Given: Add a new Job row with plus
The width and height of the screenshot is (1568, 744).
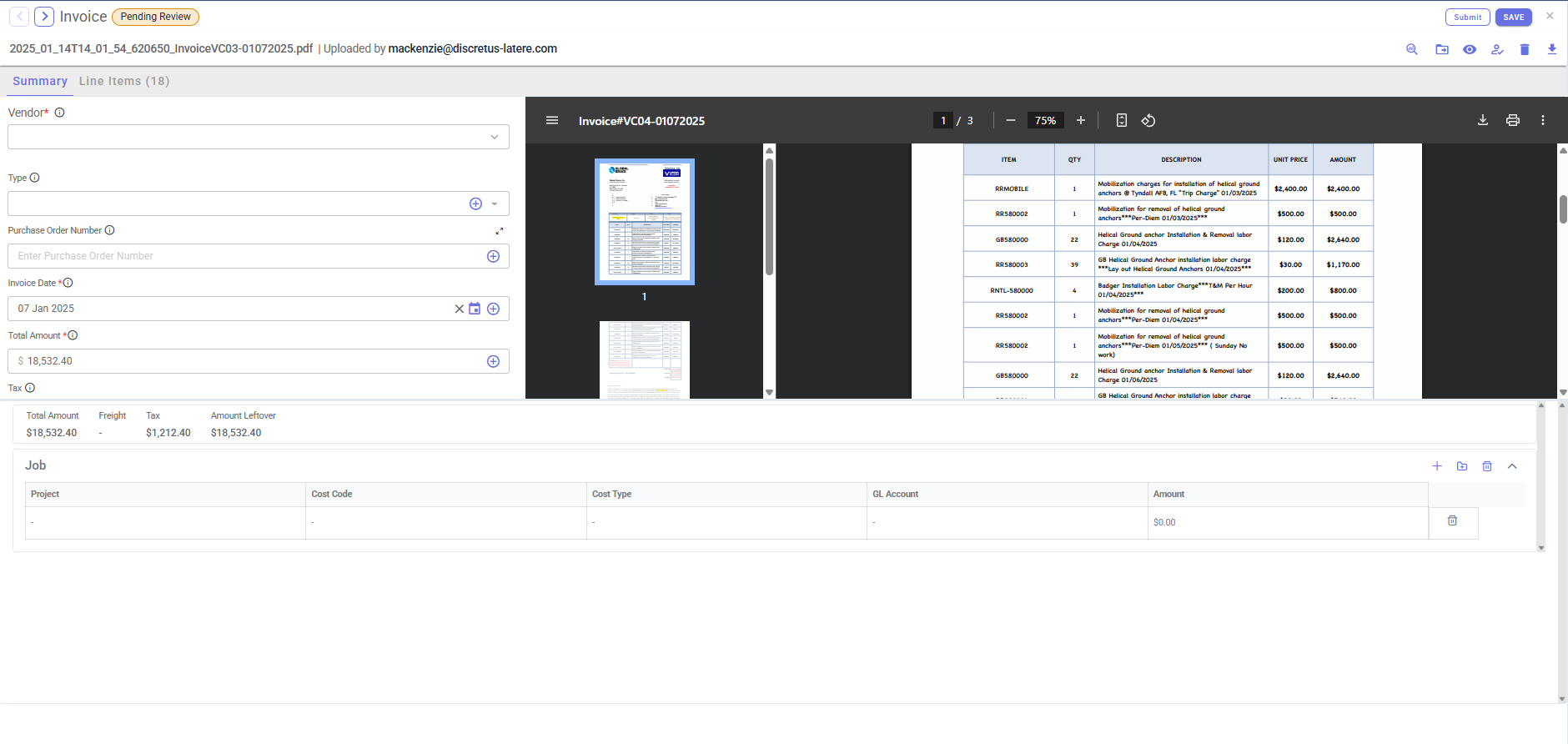Looking at the screenshot, I should coord(1437,466).
